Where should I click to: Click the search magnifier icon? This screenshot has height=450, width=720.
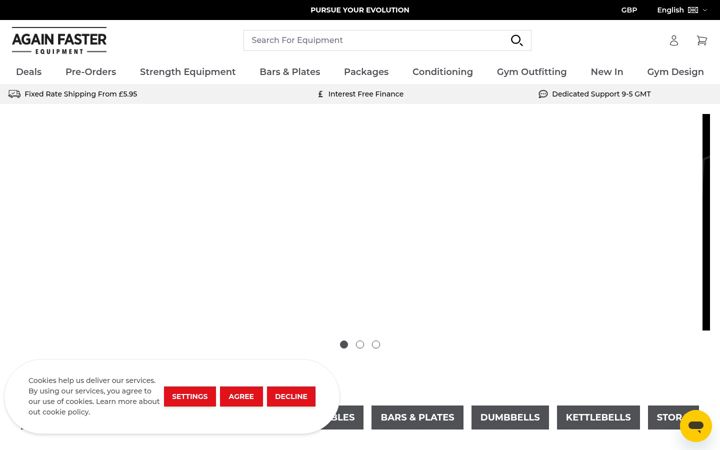517,40
